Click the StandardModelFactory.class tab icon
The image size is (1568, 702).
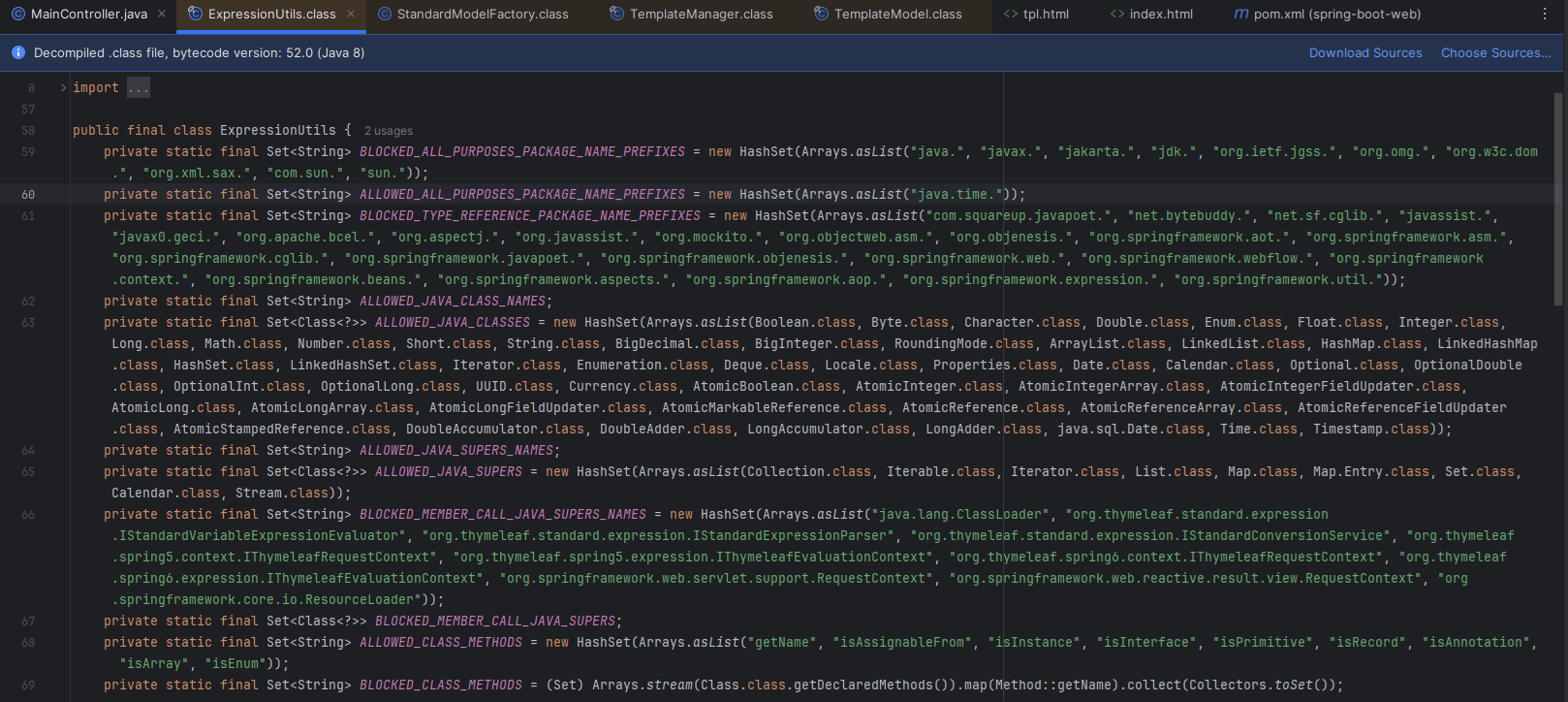click(x=385, y=15)
